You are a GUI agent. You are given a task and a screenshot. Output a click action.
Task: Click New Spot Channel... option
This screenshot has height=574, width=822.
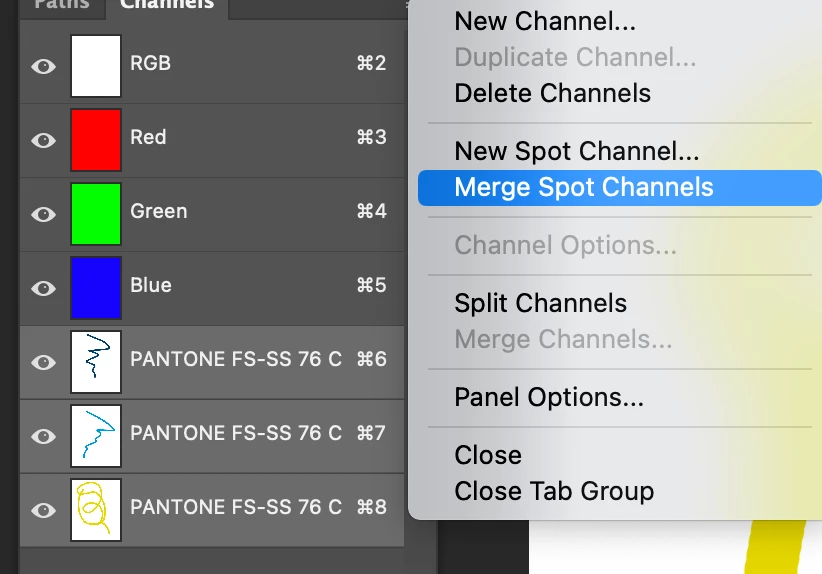576,151
